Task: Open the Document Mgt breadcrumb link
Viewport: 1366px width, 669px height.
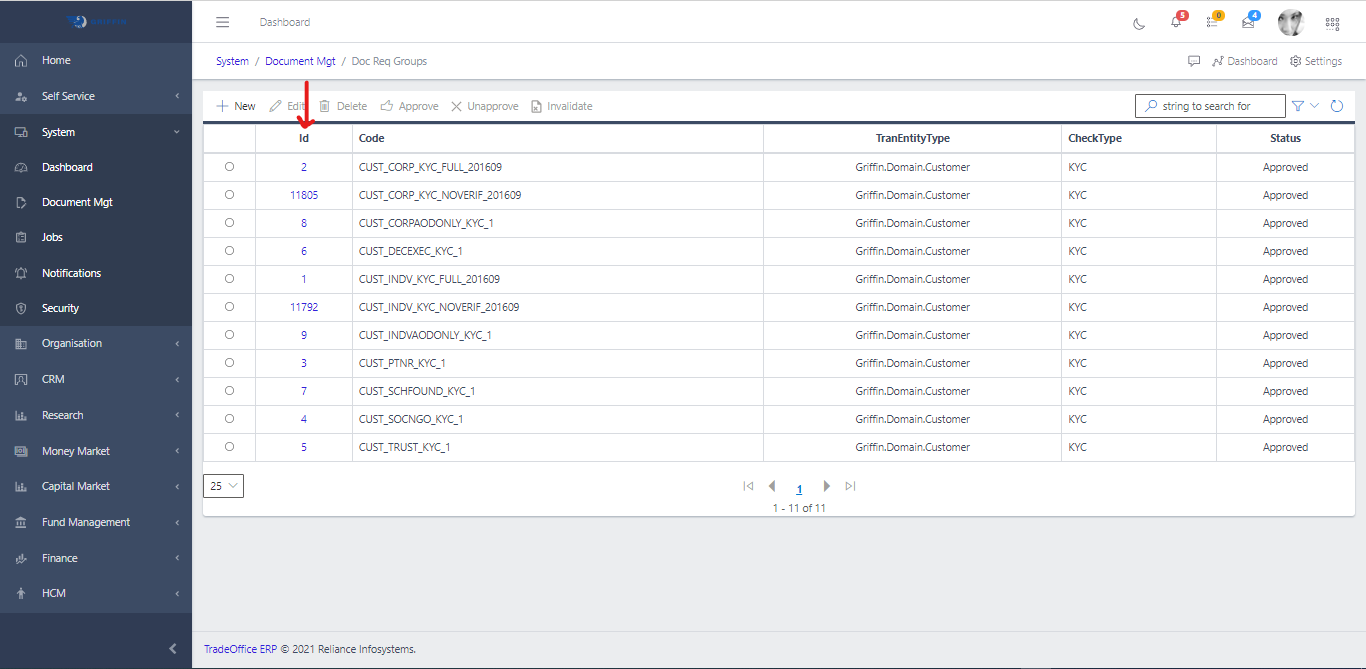Action: pos(300,61)
